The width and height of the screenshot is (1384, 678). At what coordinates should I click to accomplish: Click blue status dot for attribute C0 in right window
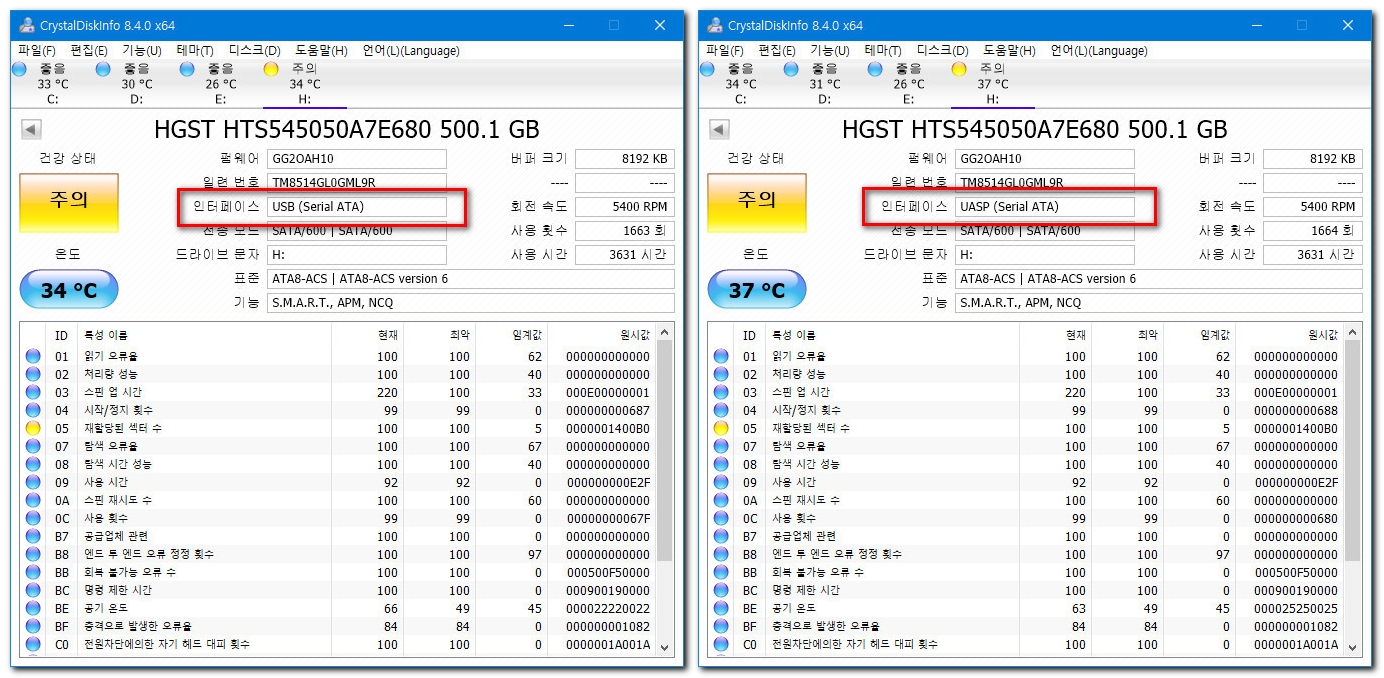[x=721, y=644]
